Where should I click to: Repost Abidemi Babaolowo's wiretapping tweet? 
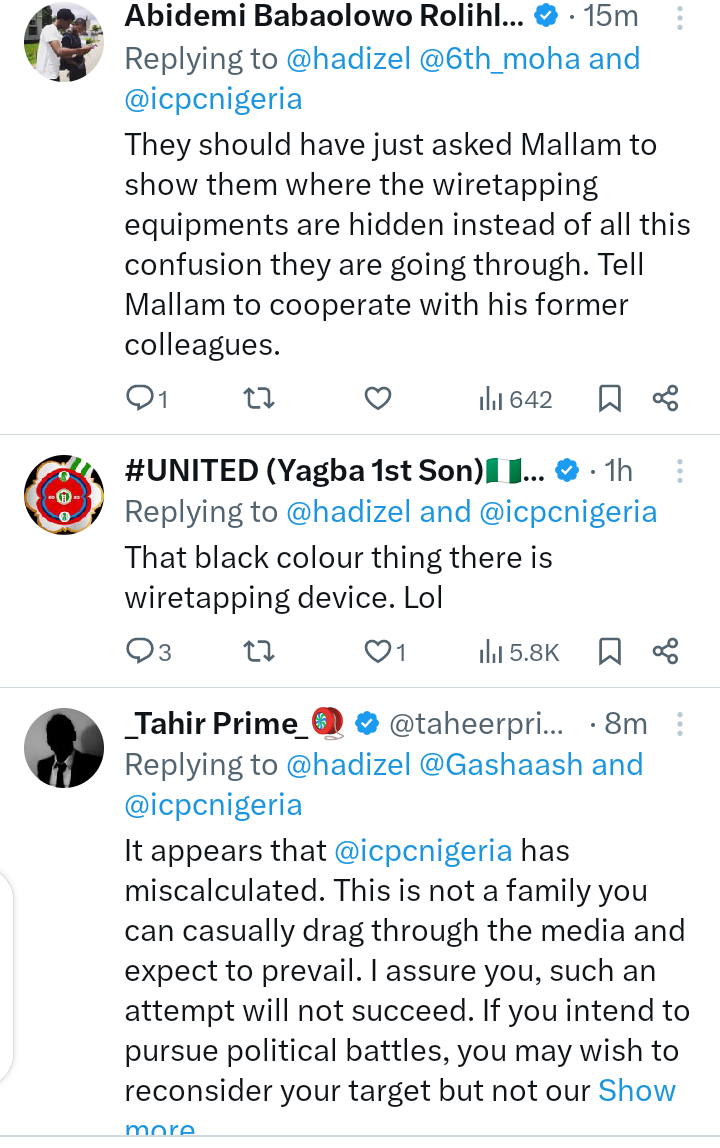[x=258, y=399]
